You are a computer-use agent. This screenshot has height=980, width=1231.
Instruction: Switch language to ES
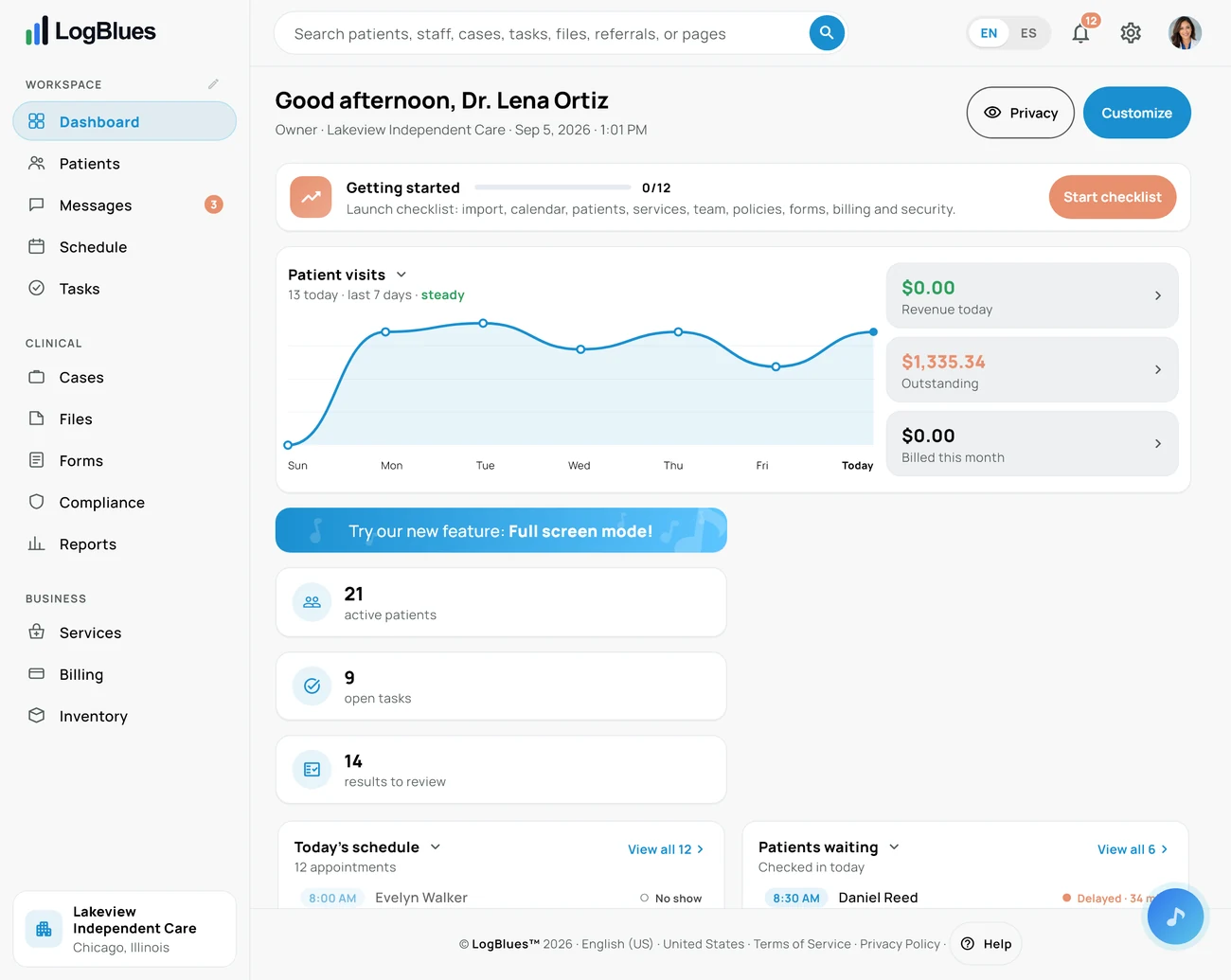(1028, 33)
